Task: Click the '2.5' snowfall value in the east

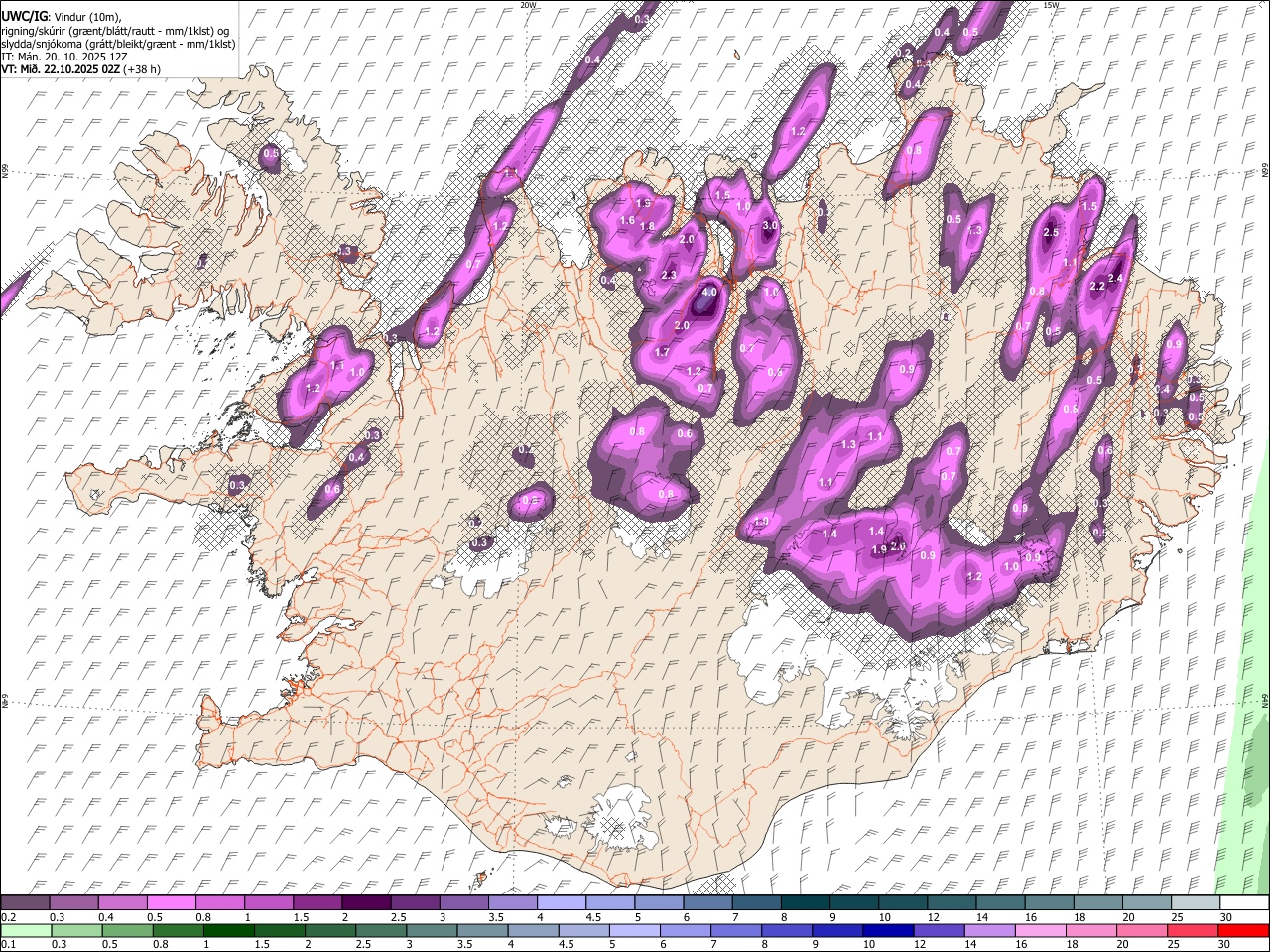Action: [x=1052, y=233]
